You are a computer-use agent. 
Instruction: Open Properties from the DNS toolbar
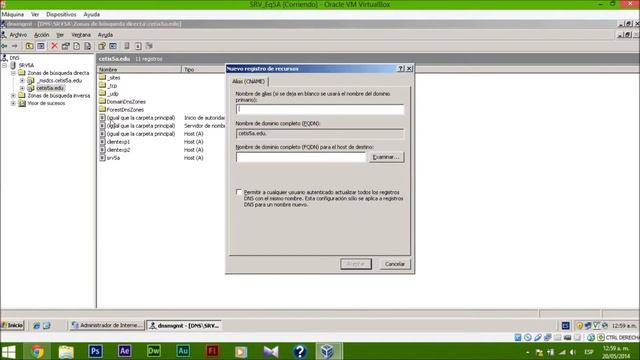65,46
